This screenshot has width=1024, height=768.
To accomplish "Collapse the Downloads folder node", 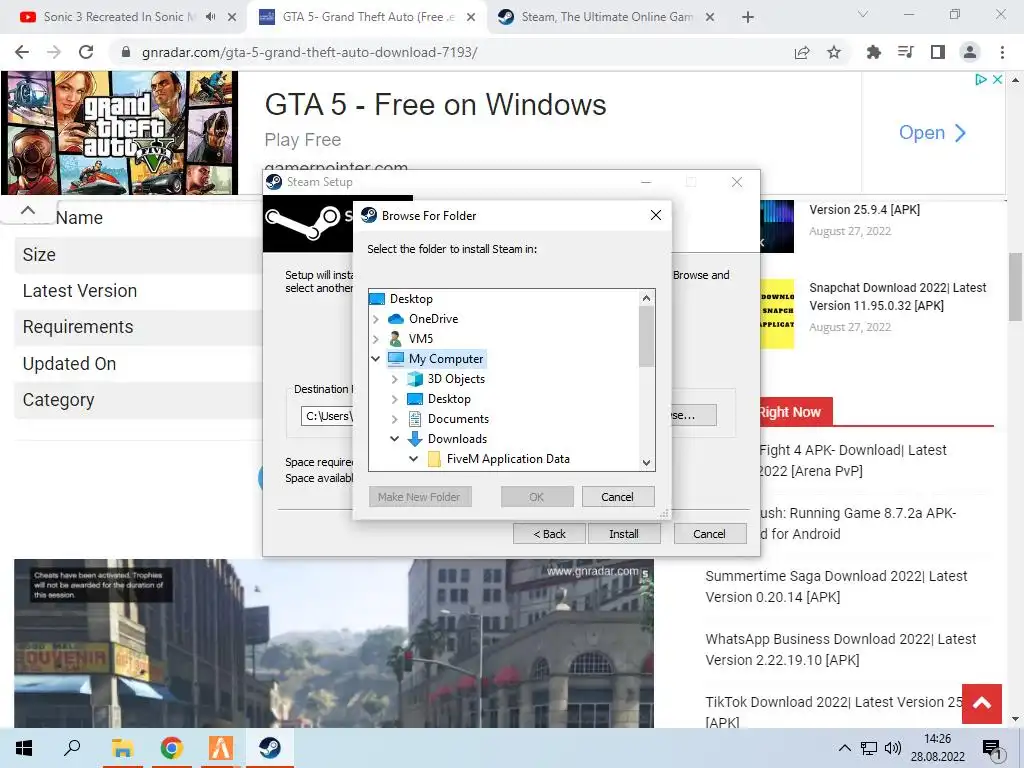I will pos(394,439).
